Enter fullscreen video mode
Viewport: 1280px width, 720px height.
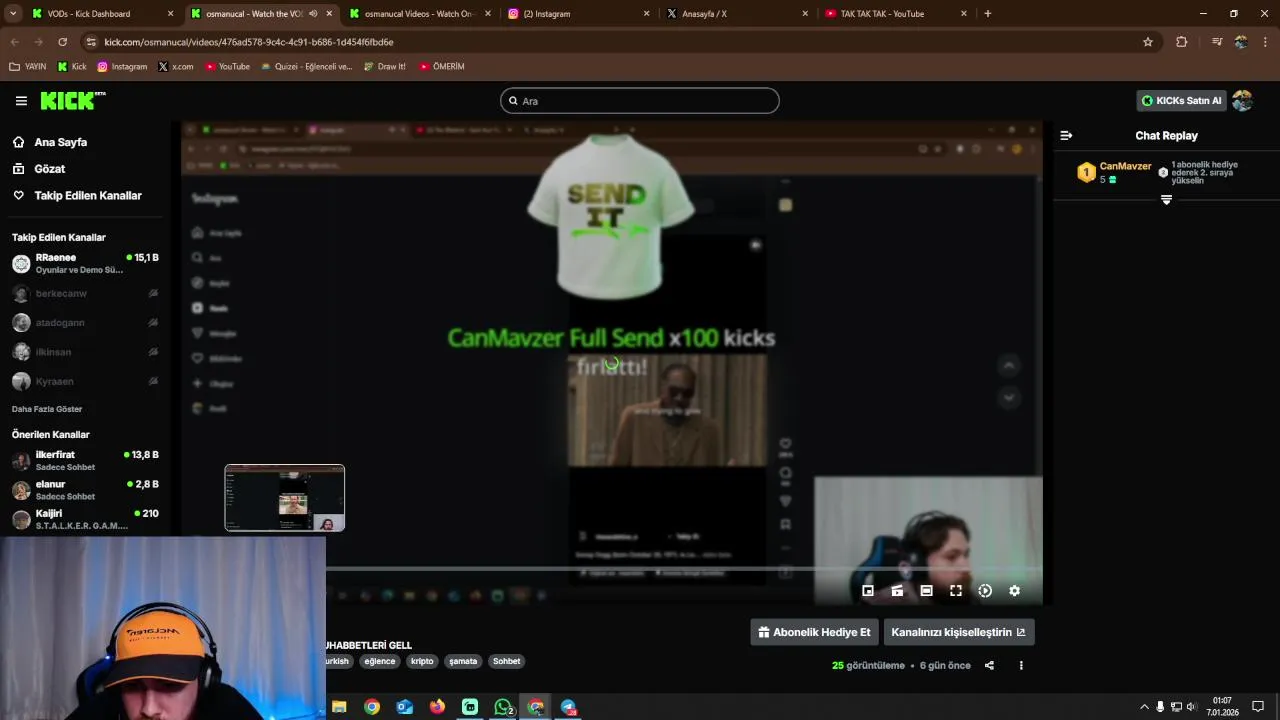point(956,591)
